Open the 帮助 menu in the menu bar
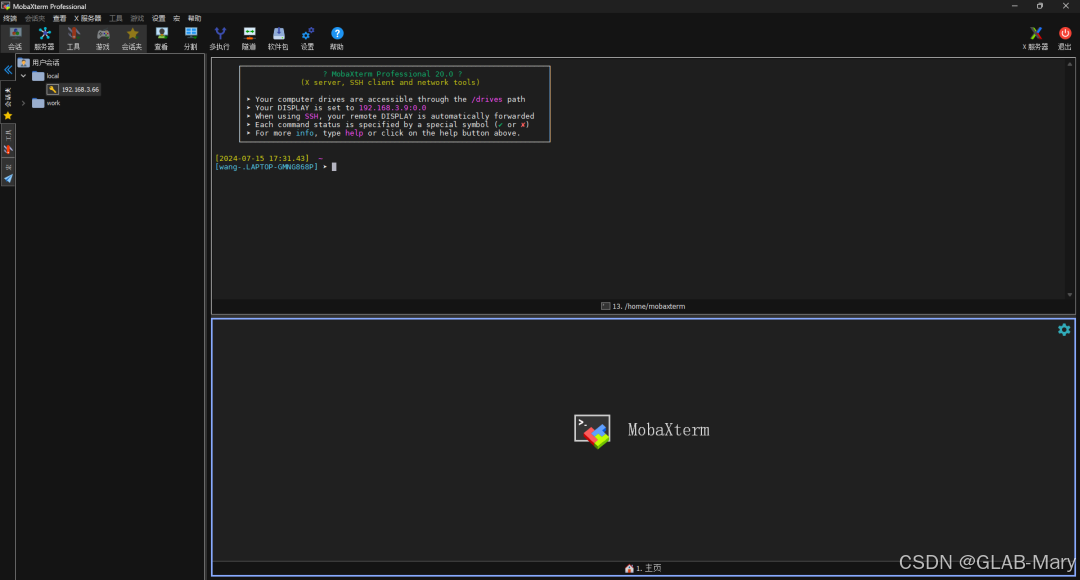 click(x=195, y=19)
